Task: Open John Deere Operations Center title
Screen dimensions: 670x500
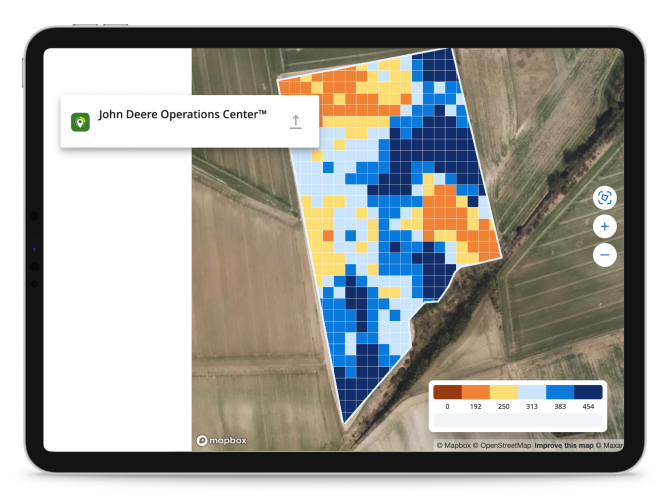Action: [x=183, y=115]
